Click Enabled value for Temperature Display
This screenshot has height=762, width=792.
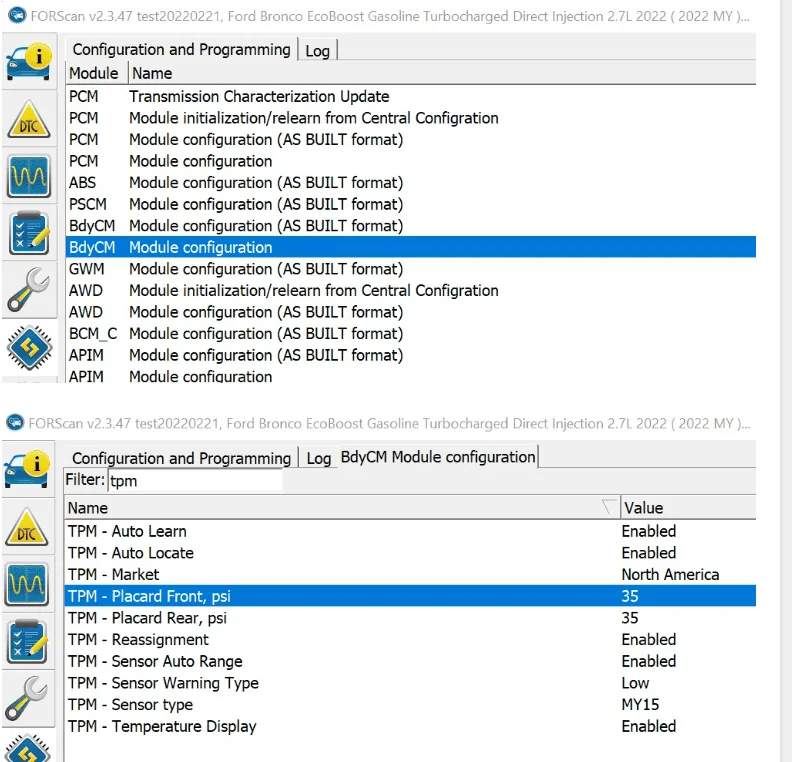pos(649,726)
